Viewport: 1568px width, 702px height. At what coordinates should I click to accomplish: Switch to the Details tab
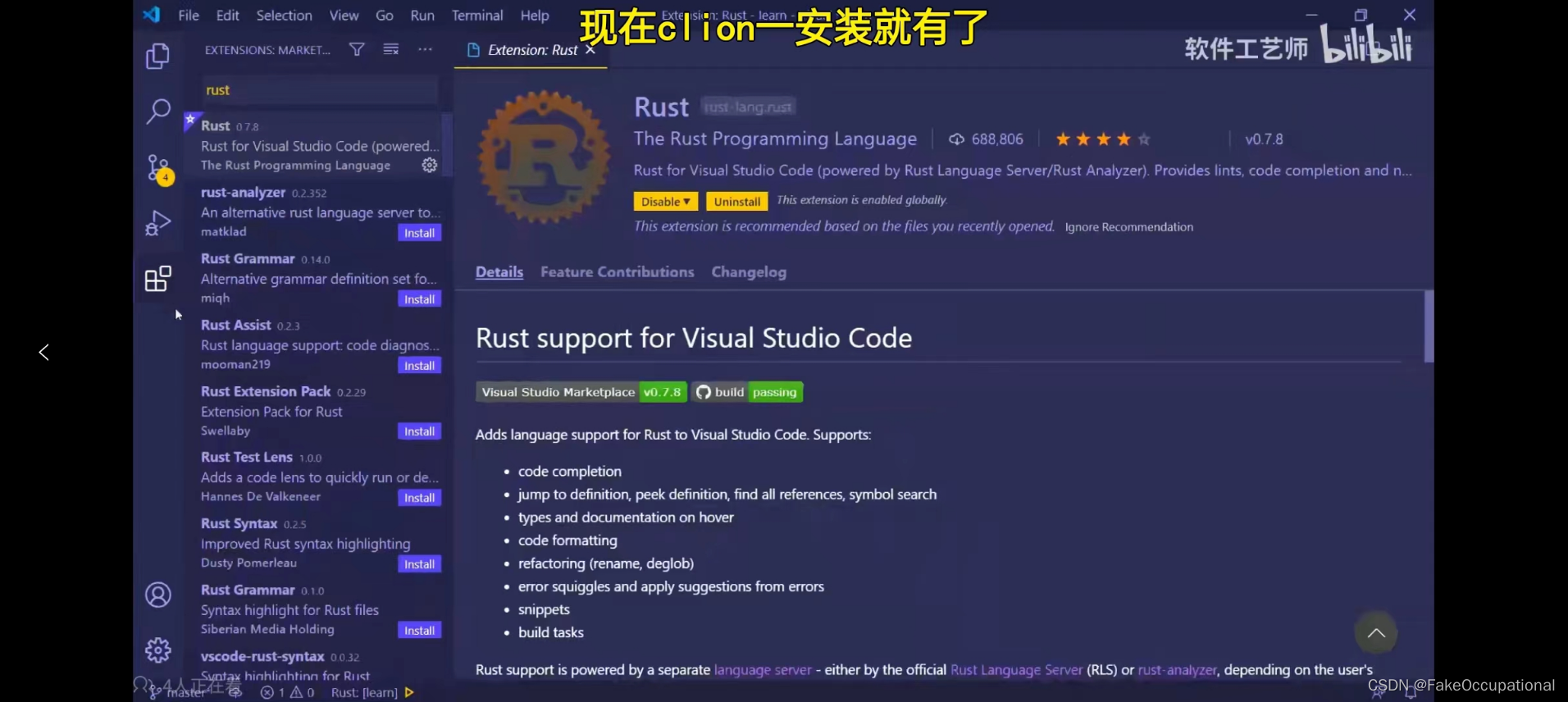pos(499,272)
